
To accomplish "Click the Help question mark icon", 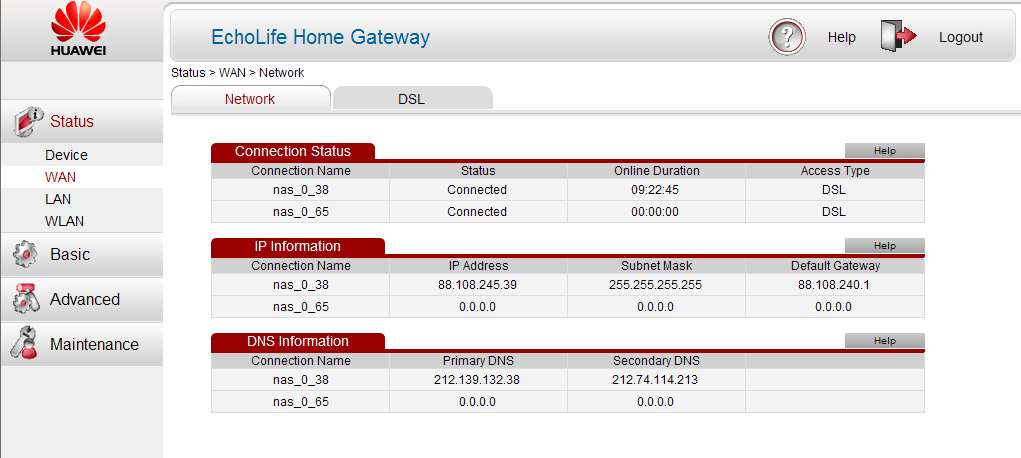I will [787, 37].
